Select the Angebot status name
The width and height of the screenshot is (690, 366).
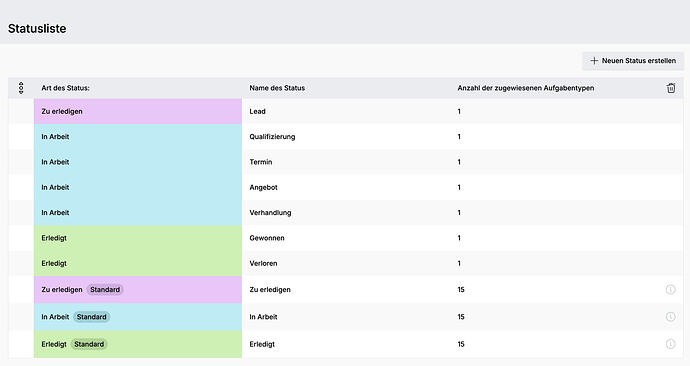264,187
